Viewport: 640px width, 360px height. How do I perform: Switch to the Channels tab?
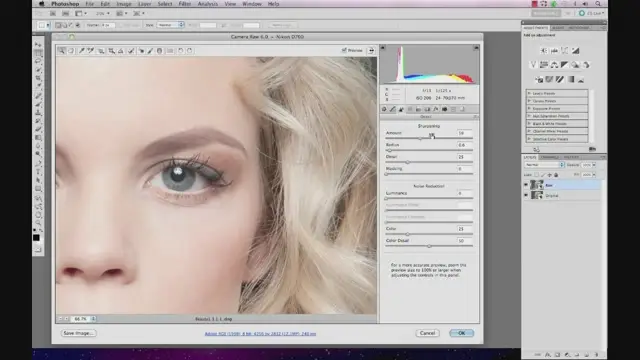coord(549,157)
